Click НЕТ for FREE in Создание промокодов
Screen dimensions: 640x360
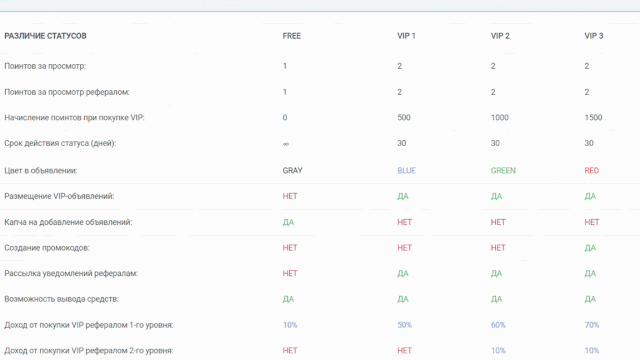pyautogui.click(x=290, y=248)
